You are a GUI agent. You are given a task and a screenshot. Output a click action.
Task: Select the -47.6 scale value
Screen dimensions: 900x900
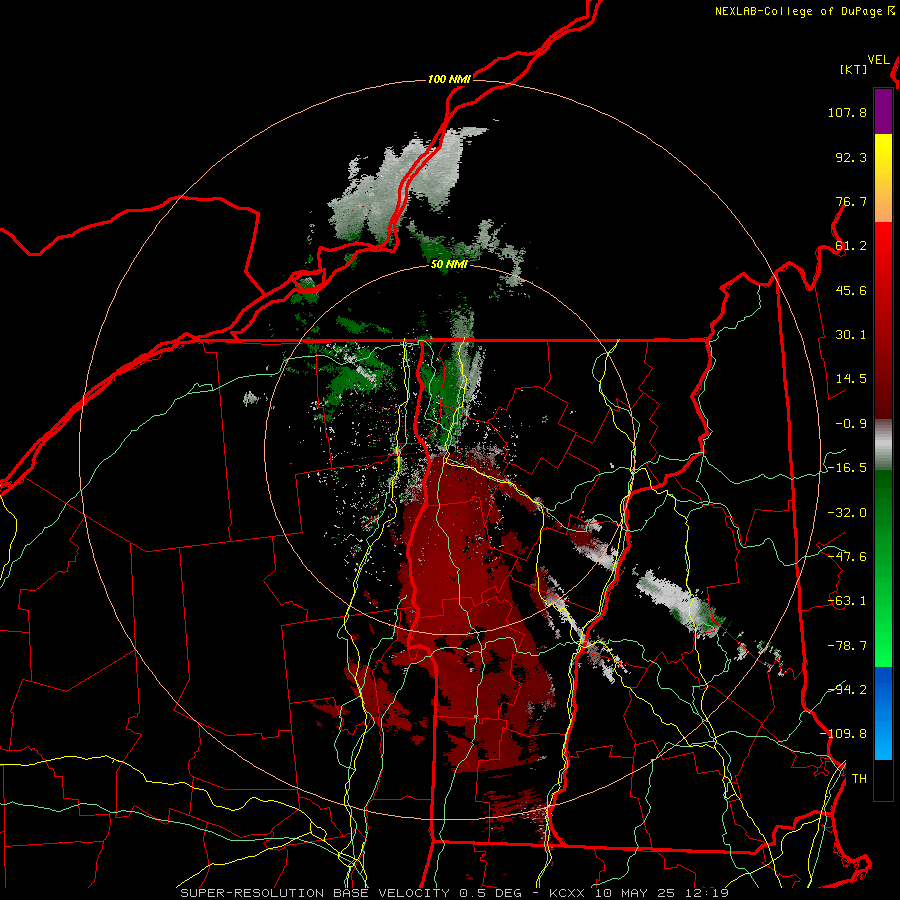847,557
